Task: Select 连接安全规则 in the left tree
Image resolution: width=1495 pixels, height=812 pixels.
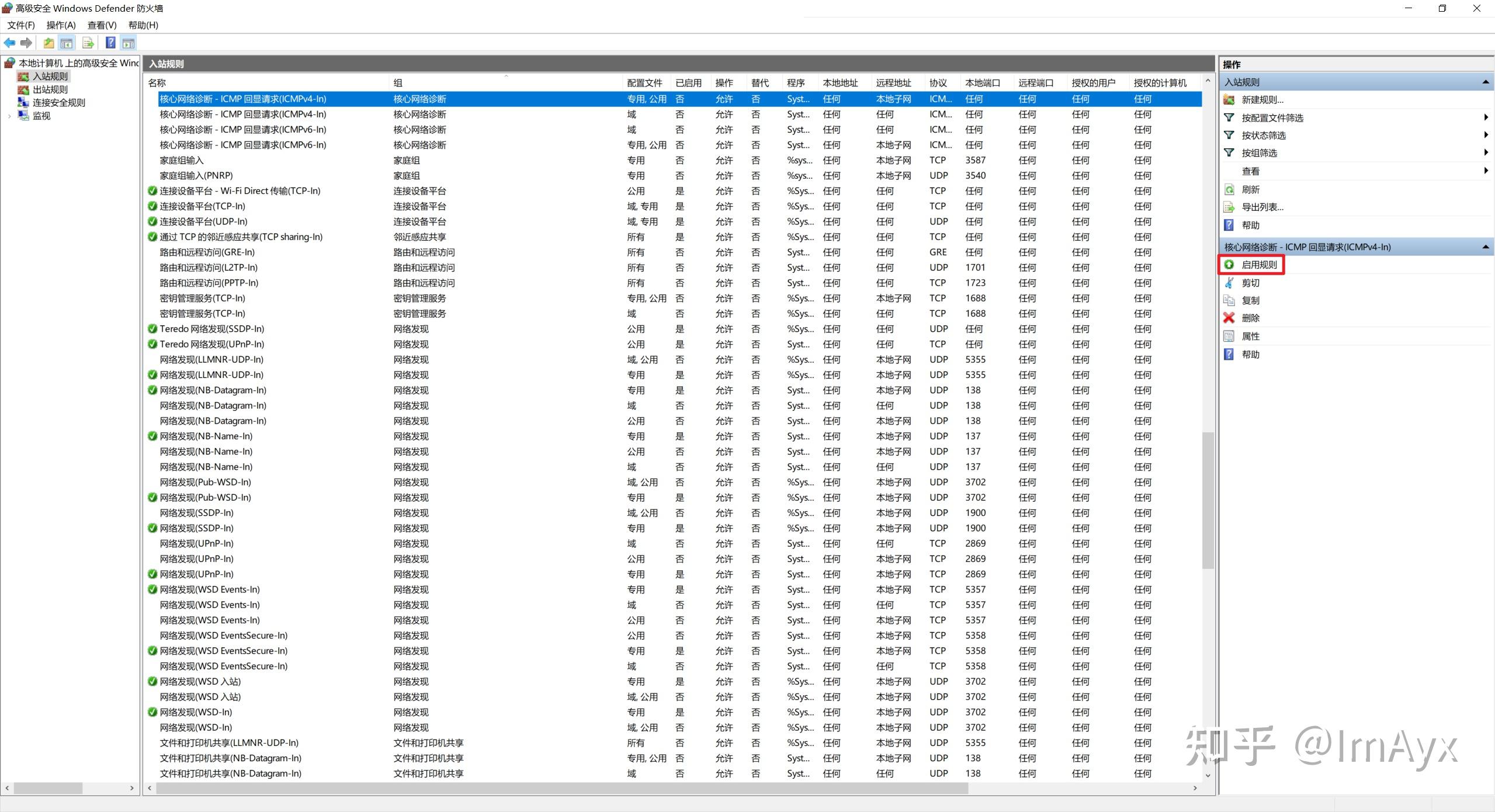Action: (x=58, y=102)
